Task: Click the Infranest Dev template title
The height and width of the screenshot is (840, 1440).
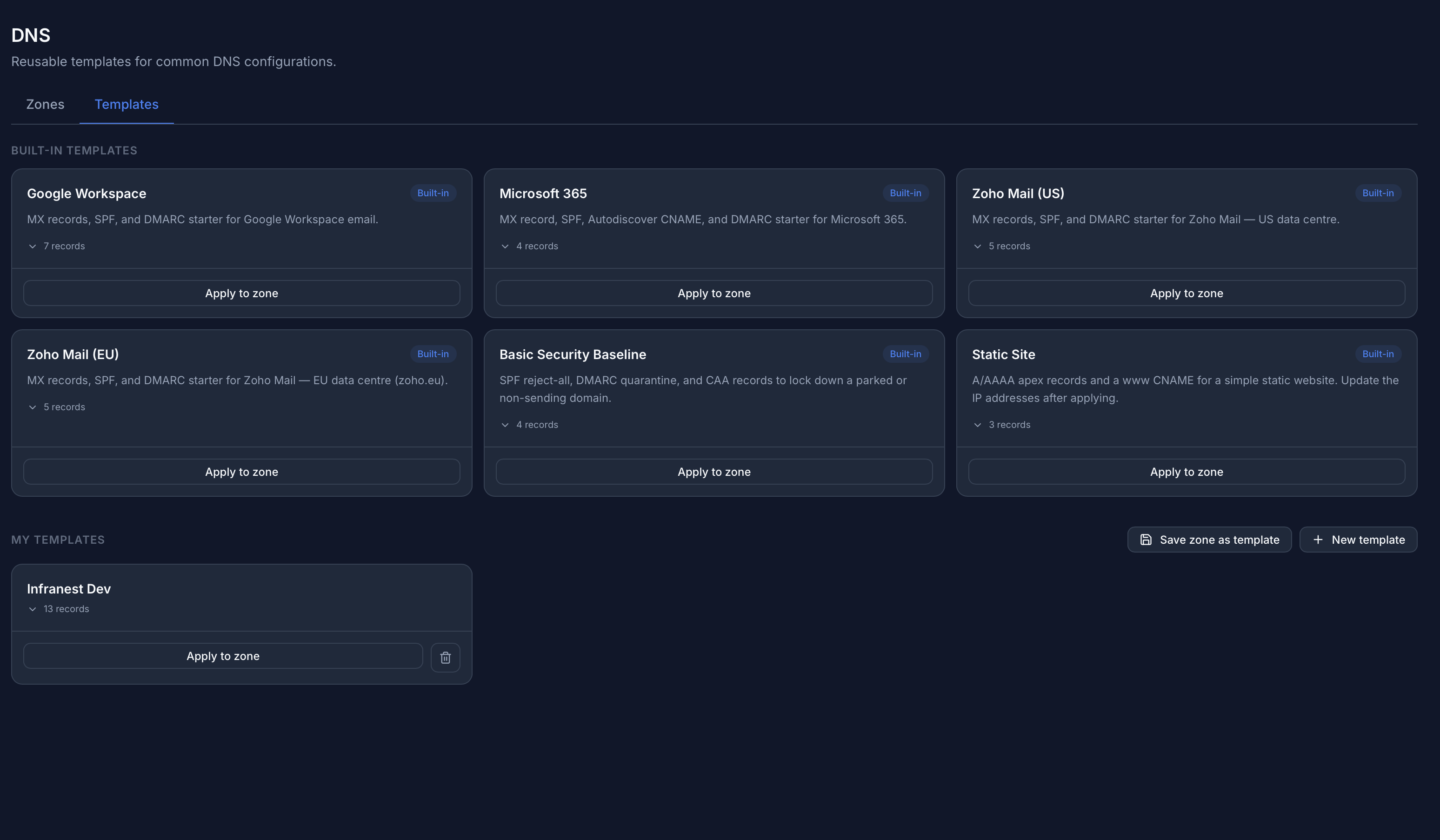Action: click(68, 588)
